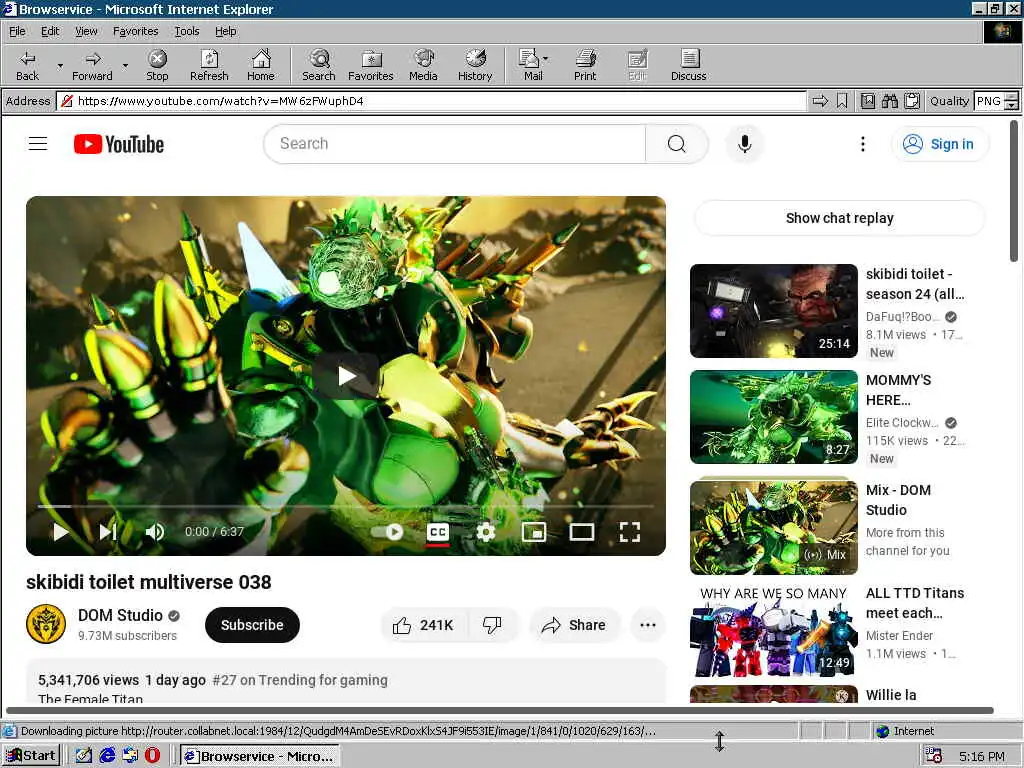
Task: Open skibidi toilet season 24 thumbnail
Action: click(774, 311)
